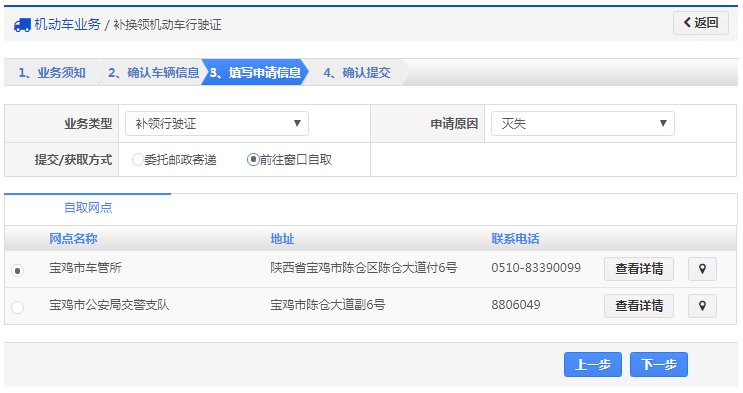Click the truck icon beside 机动车业务
The height and width of the screenshot is (393, 743).
point(22,25)
